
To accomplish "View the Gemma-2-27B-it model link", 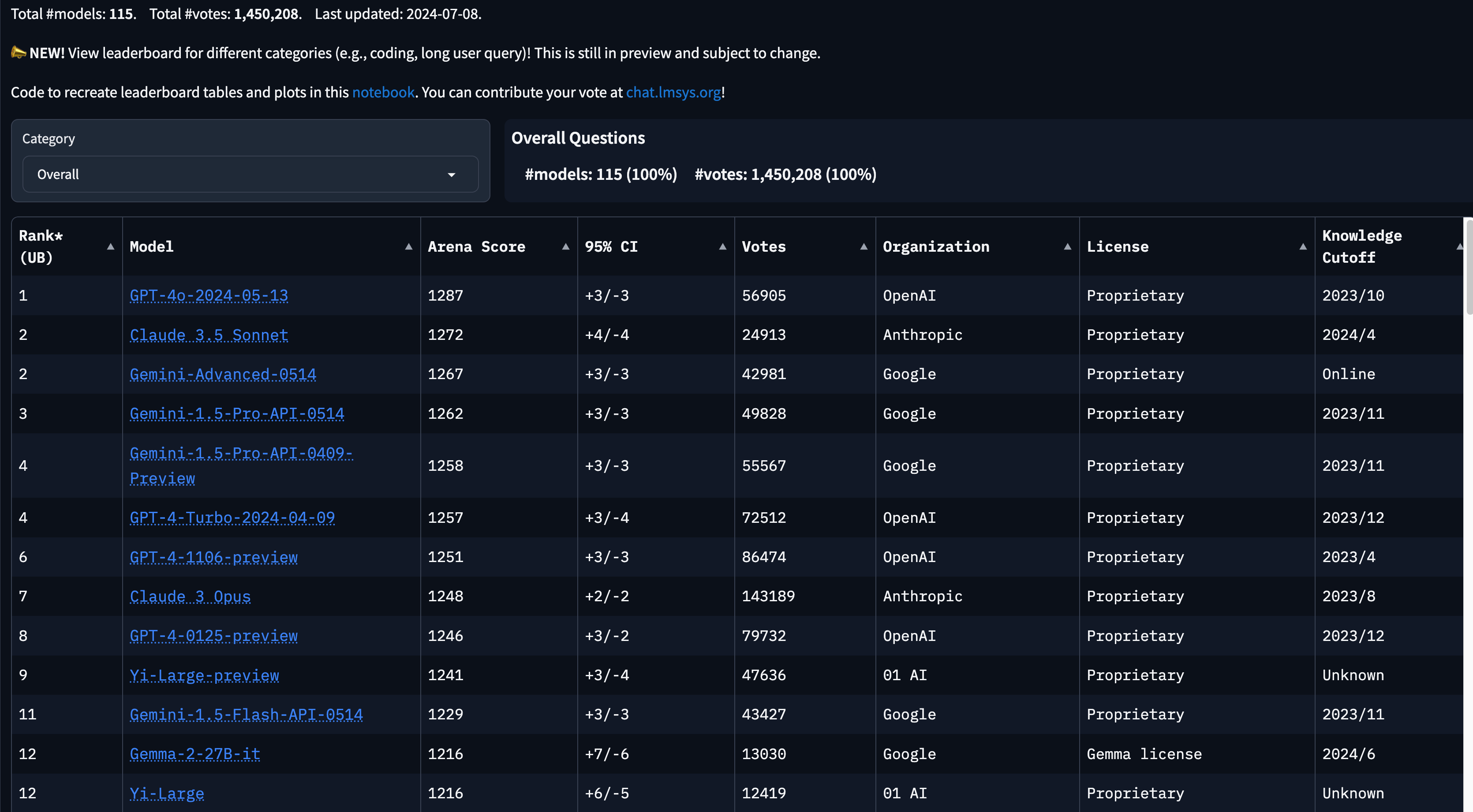I will (194, 754).
